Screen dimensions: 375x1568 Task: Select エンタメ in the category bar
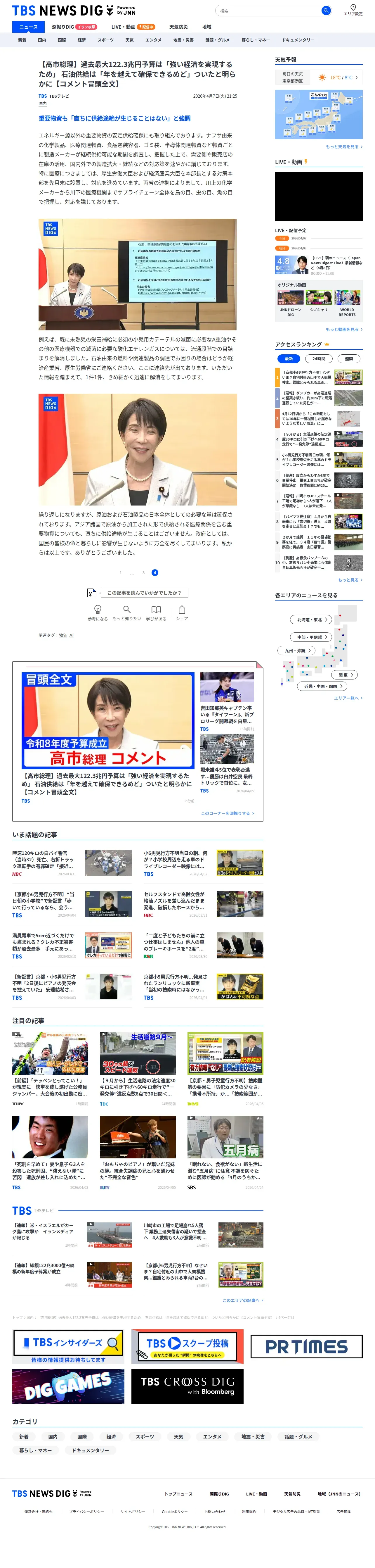[153, 40]
